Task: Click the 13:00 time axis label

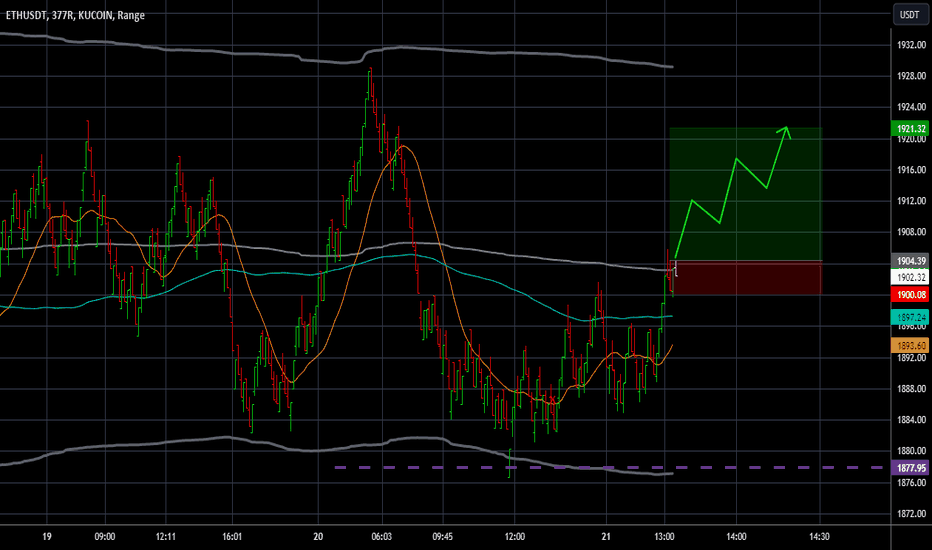Action: [664, 536]
